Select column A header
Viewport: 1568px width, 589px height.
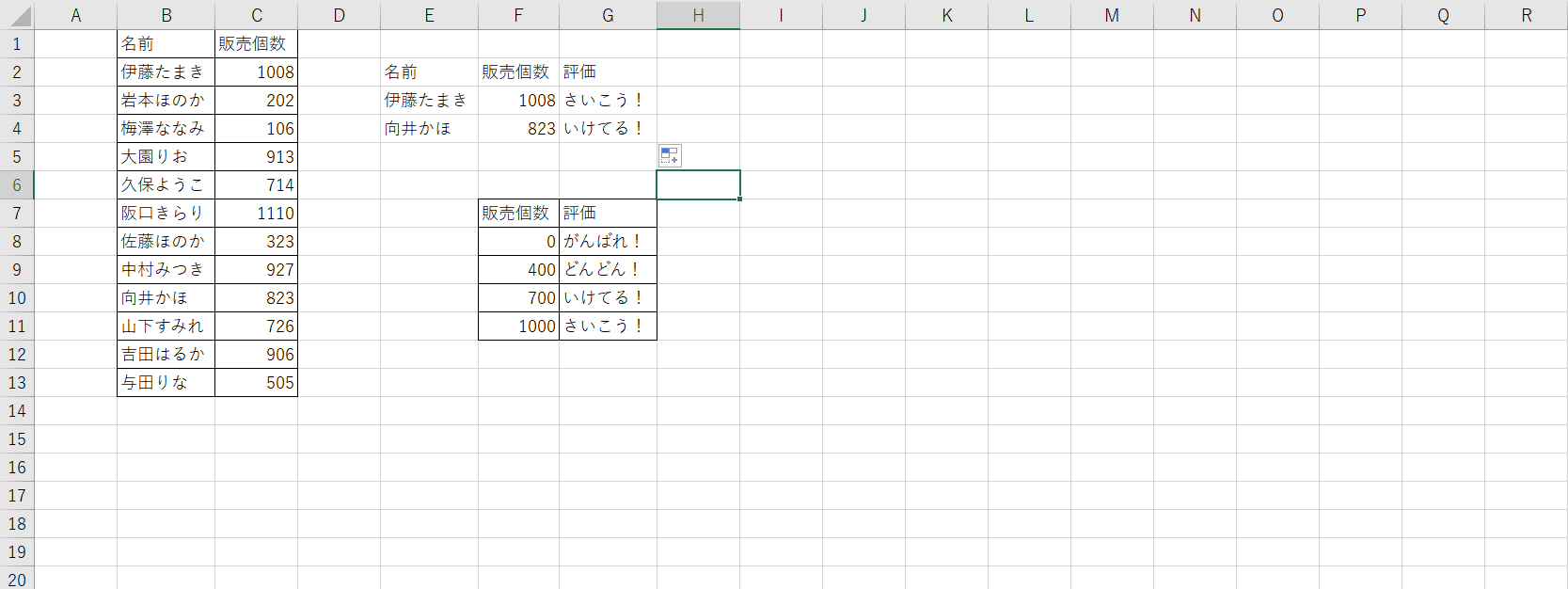pyautogui.click(x=75, y=15)
